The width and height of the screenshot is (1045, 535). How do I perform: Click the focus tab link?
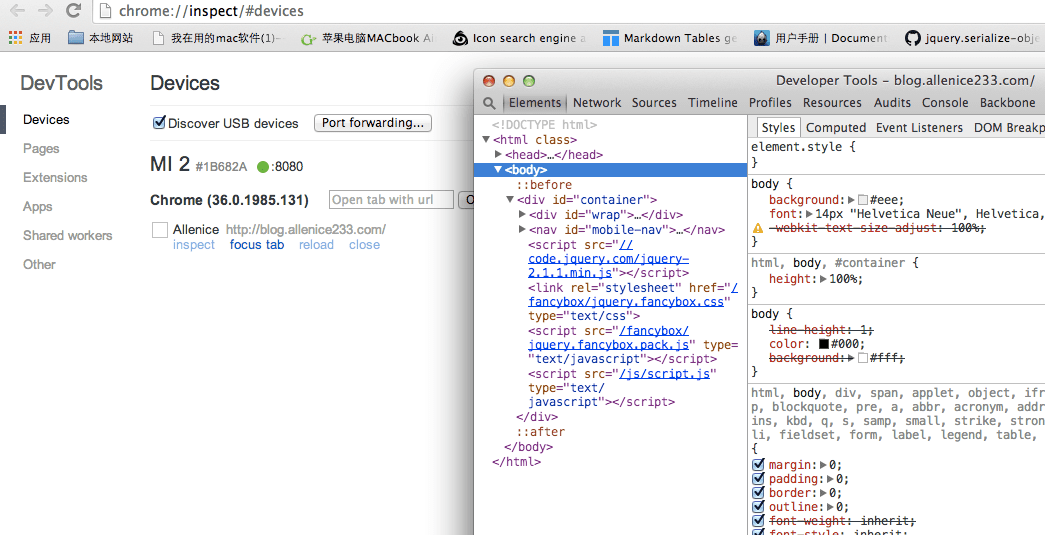point(257,245)
